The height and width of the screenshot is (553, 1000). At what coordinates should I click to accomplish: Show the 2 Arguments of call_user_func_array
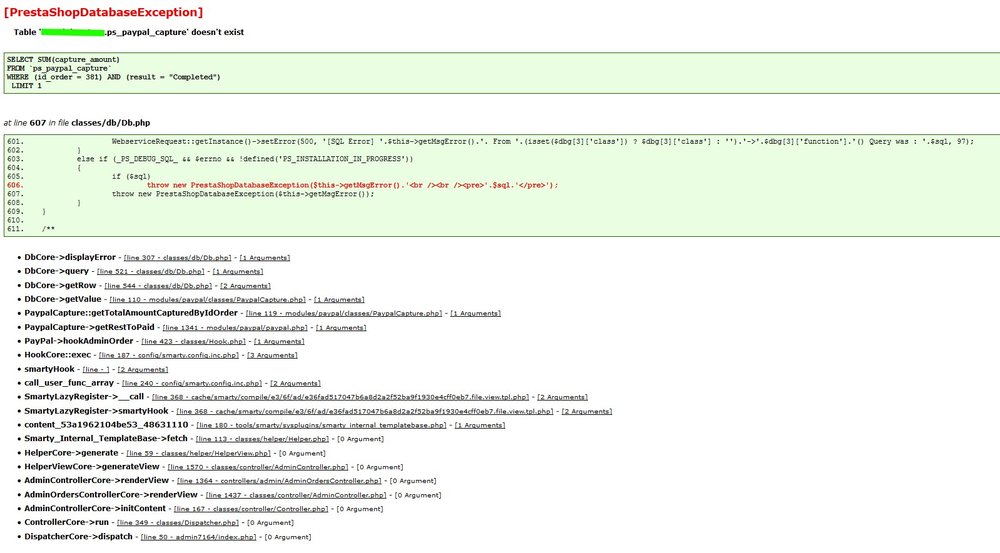pyautogui.click(x=295, y=384)
